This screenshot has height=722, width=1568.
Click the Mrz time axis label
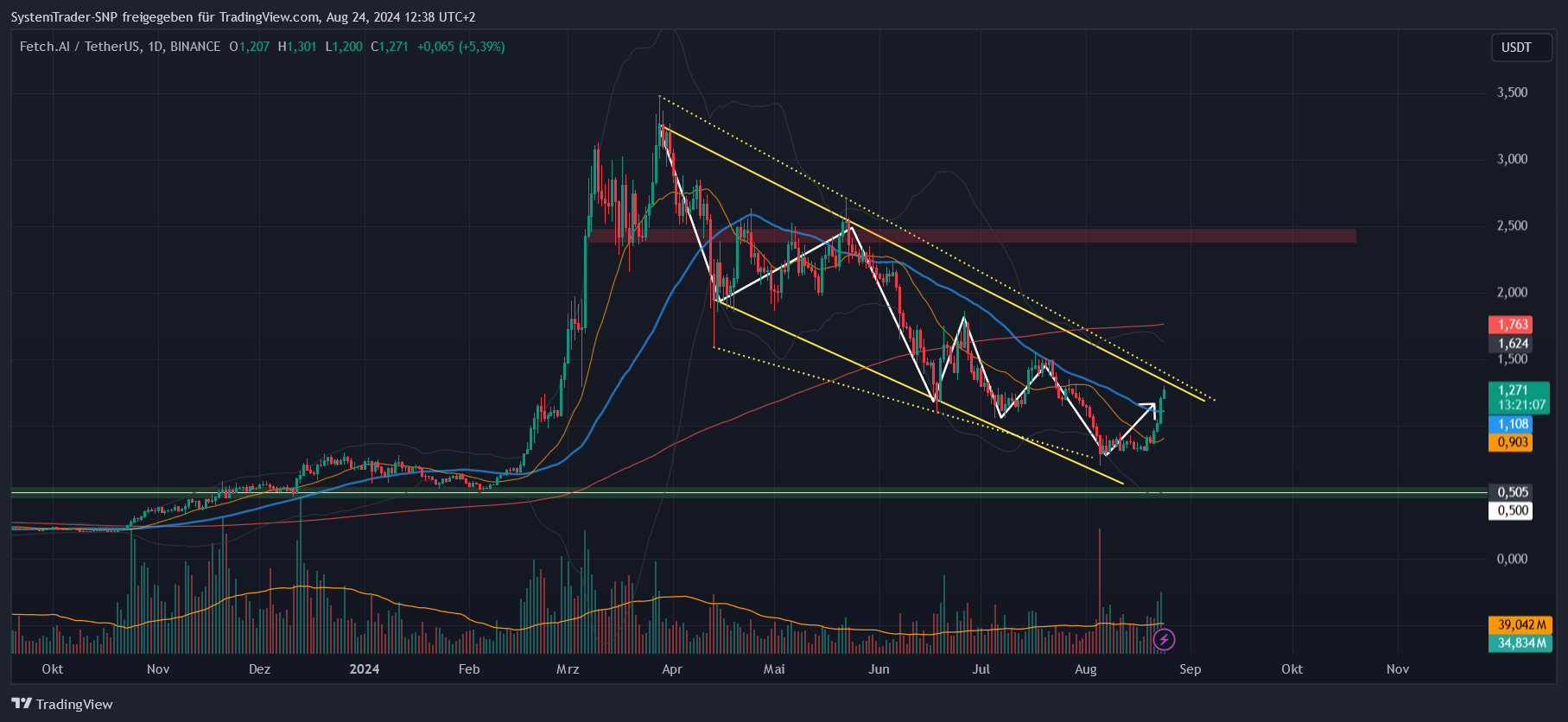point(568,669)
